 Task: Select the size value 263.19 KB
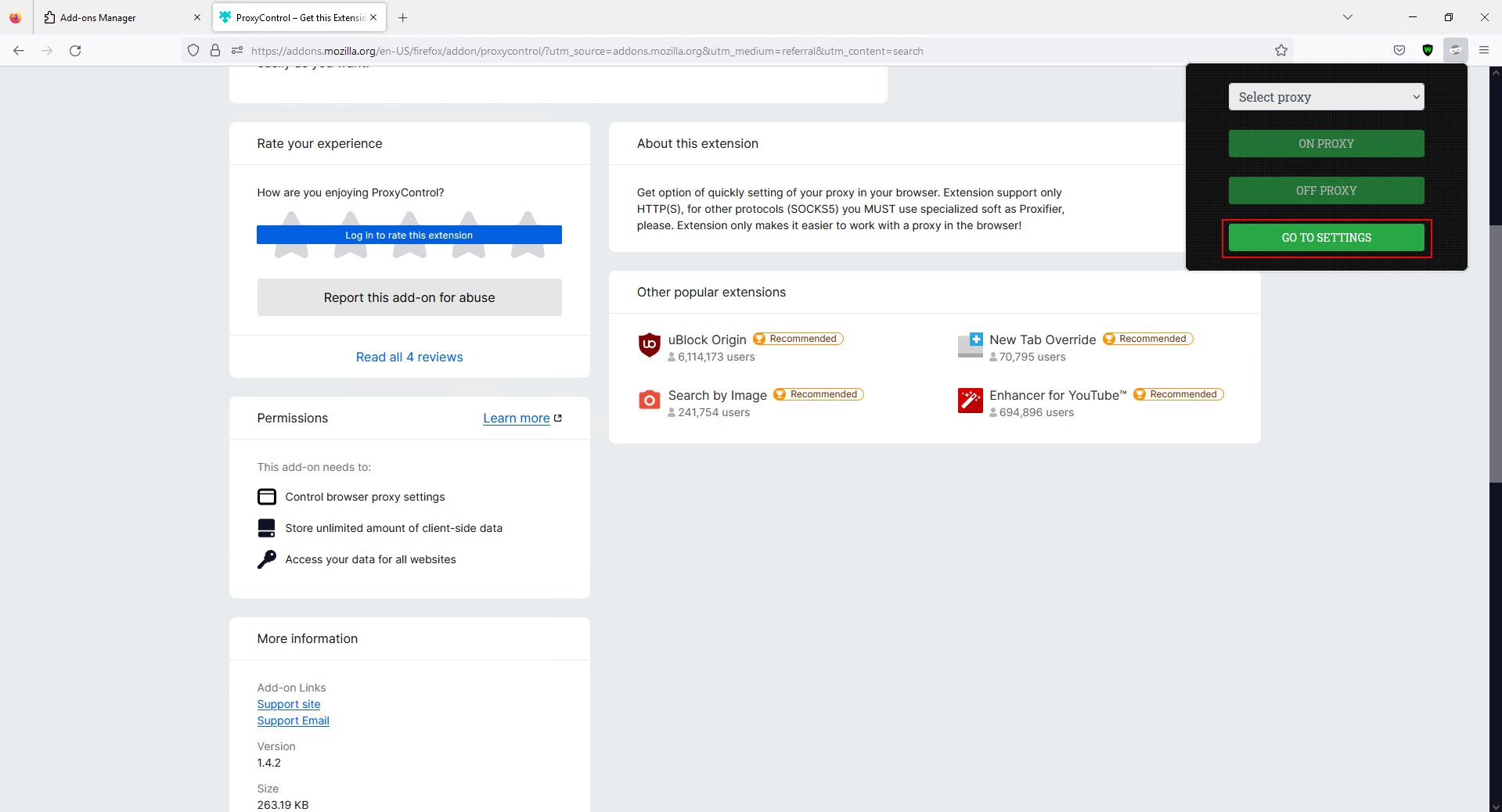point(283,805)
